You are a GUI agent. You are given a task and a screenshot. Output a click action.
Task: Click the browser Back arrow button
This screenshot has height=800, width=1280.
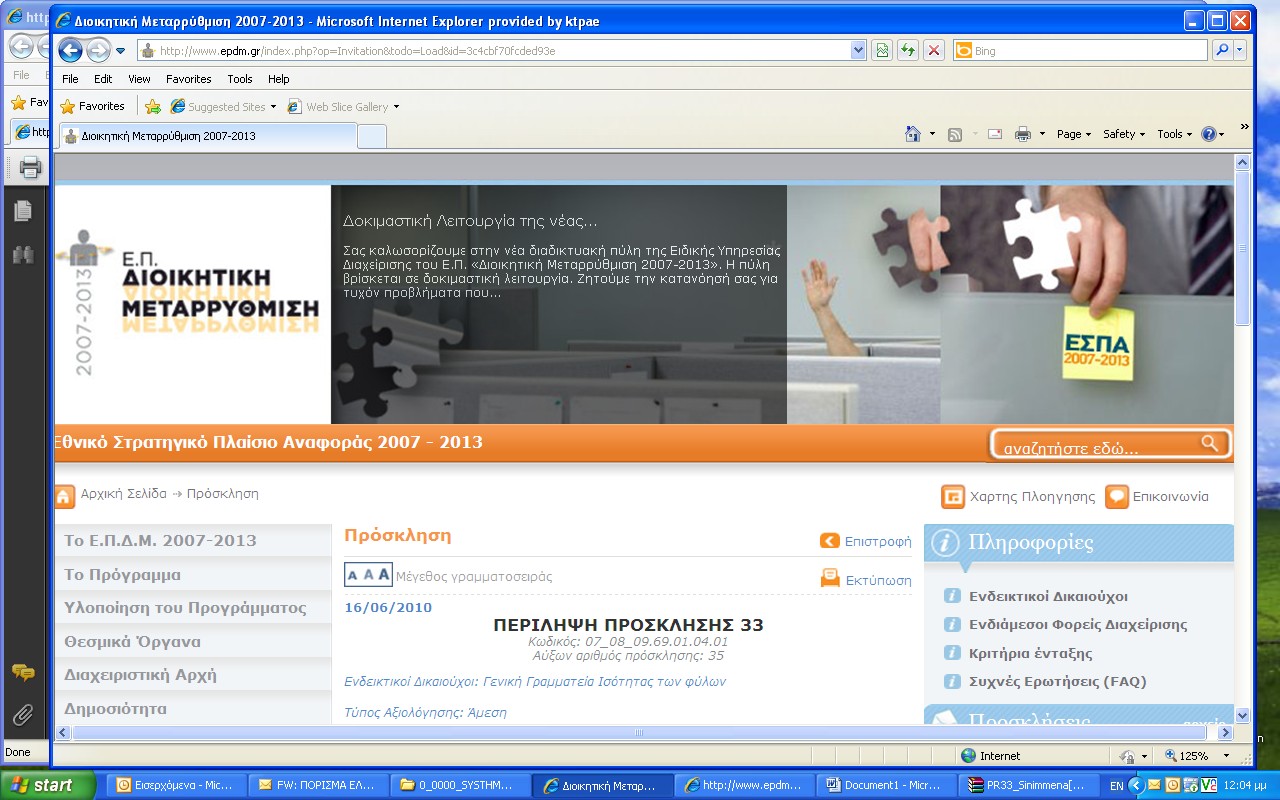pos(70,50)
